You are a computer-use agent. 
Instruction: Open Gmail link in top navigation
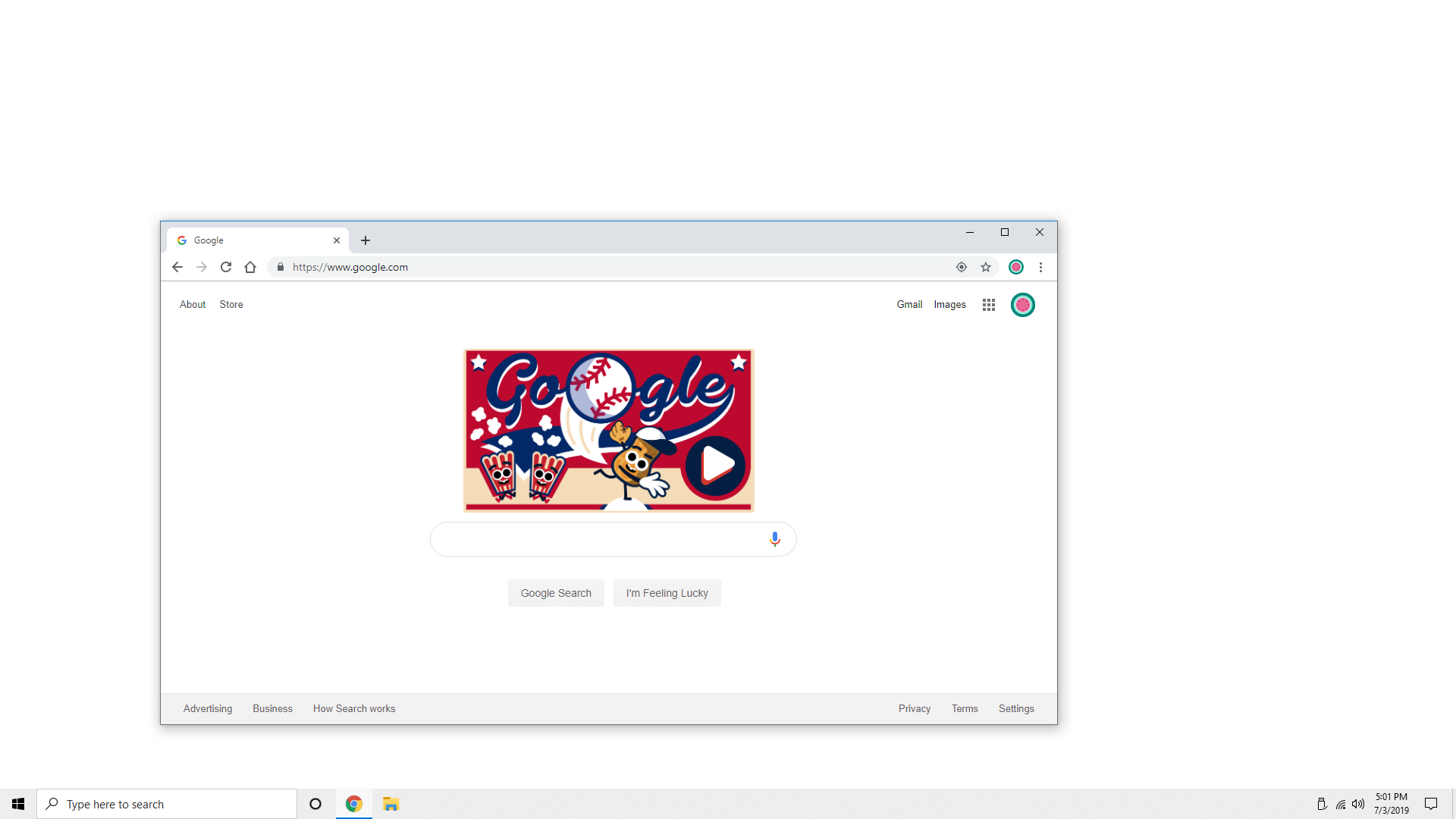(909, 304)
